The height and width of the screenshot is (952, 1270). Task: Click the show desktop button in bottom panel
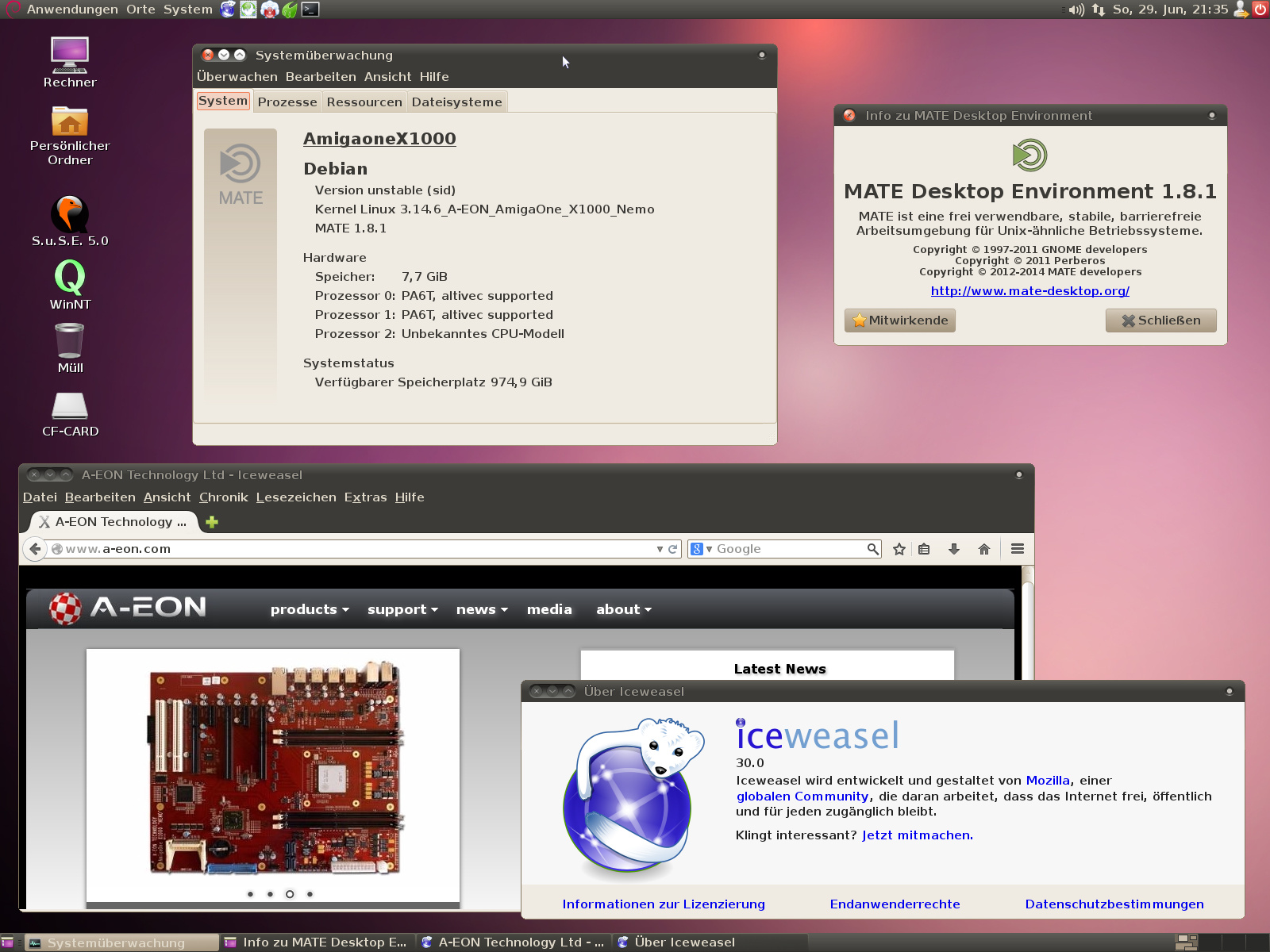8,942
